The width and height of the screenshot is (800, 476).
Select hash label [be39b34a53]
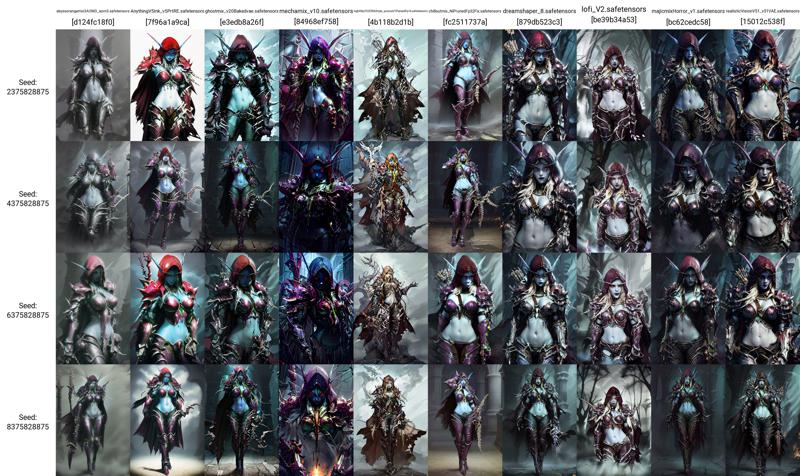[x=613, y=20]
